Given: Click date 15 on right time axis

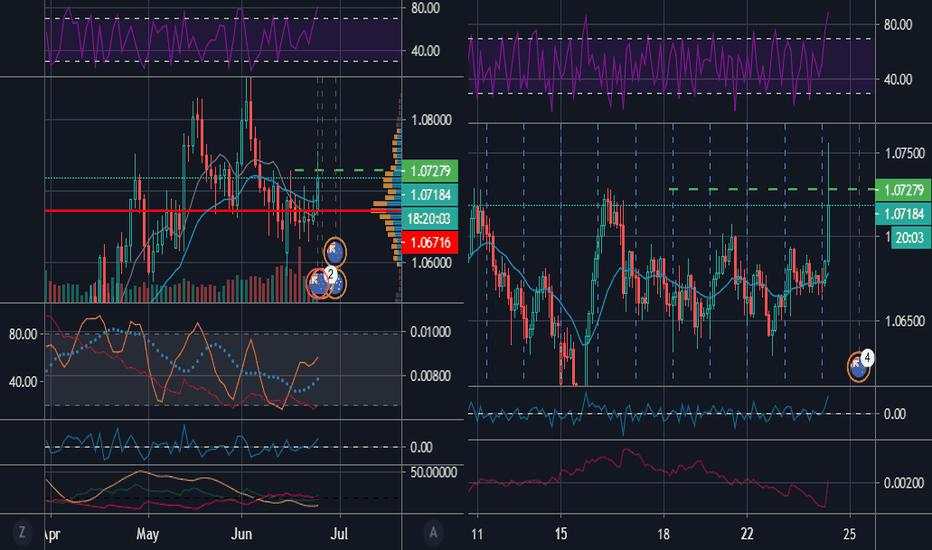Looking at the screenshot, I should point(561,534).
